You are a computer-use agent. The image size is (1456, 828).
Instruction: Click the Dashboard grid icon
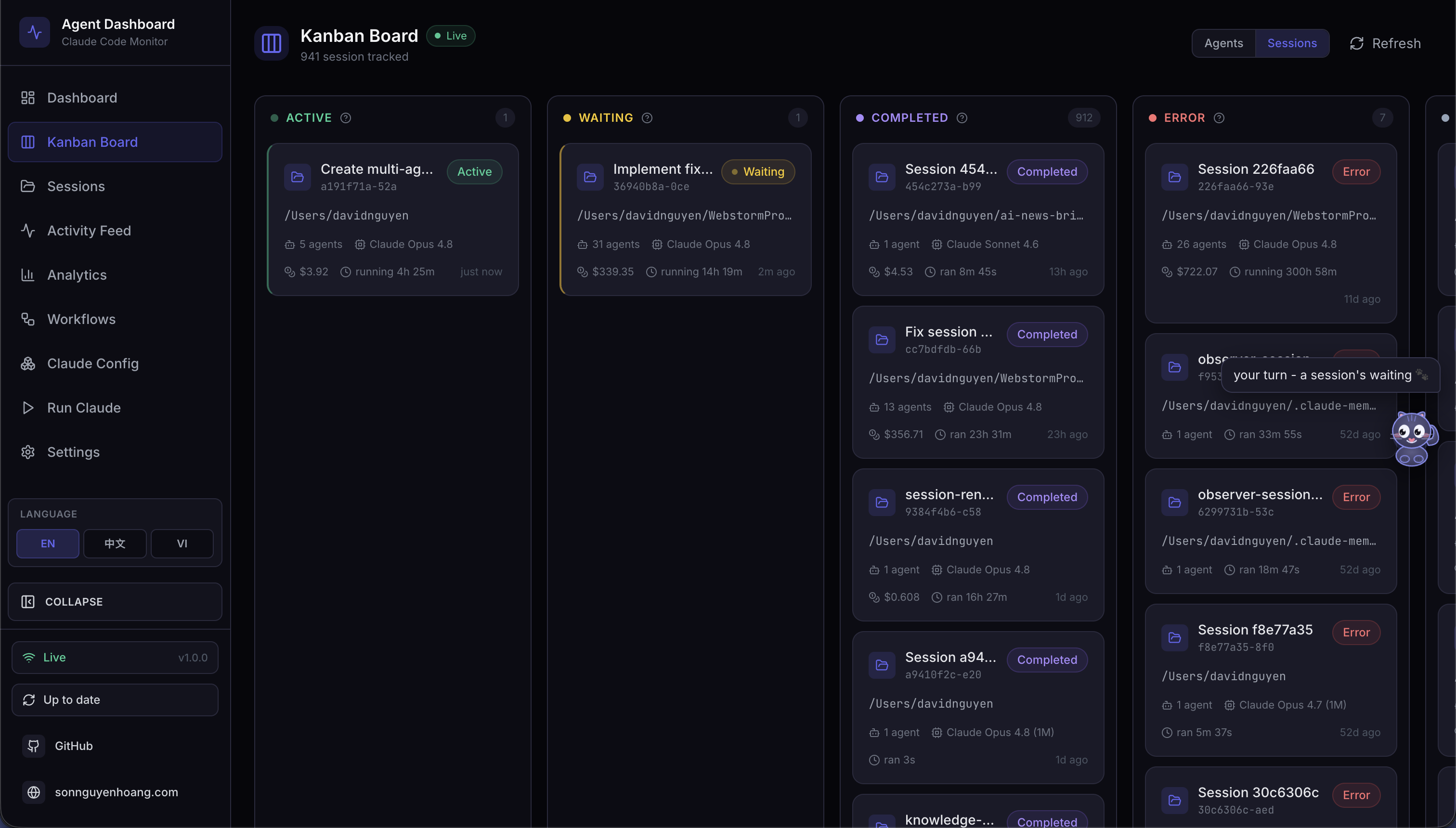point(28,98)
